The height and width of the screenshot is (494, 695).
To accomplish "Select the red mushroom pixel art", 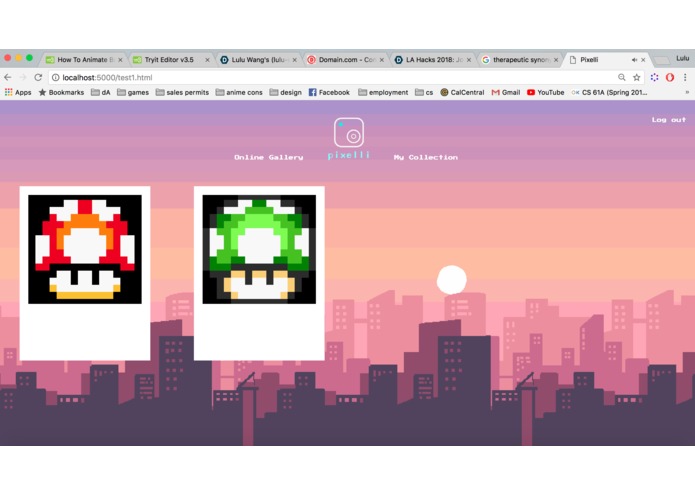I will coord(85,249).
